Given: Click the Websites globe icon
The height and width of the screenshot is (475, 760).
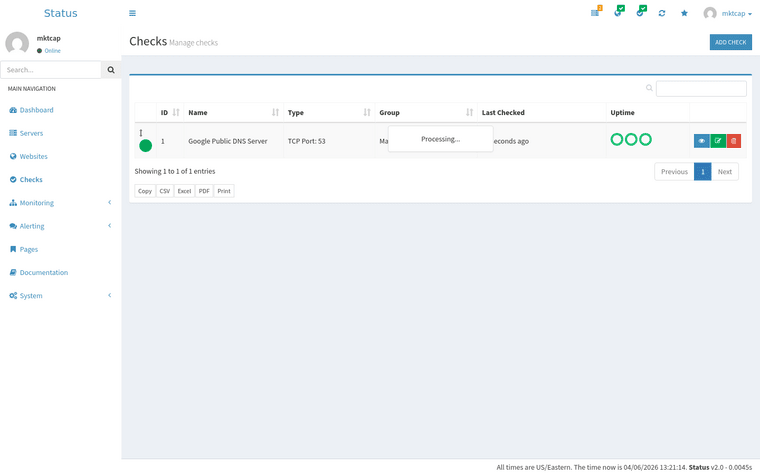Looking at the screenshot, I should point(13,156).
